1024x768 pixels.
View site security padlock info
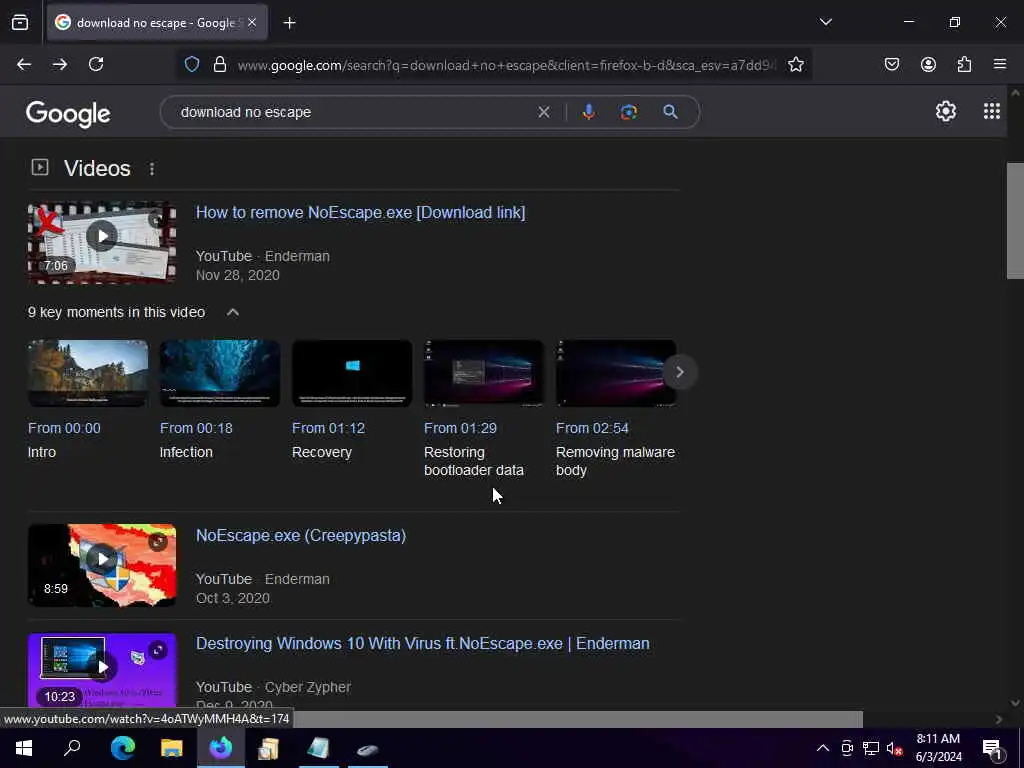click(x=220, y=65)
